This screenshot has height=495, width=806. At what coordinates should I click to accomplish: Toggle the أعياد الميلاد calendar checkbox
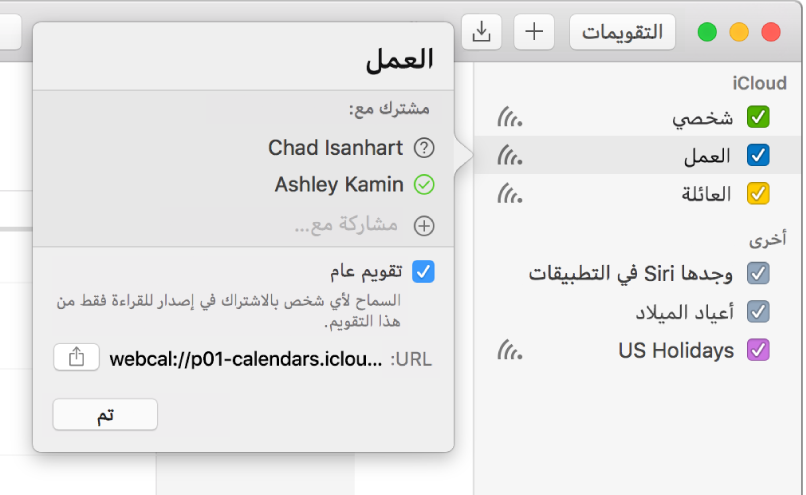(758, 311)
